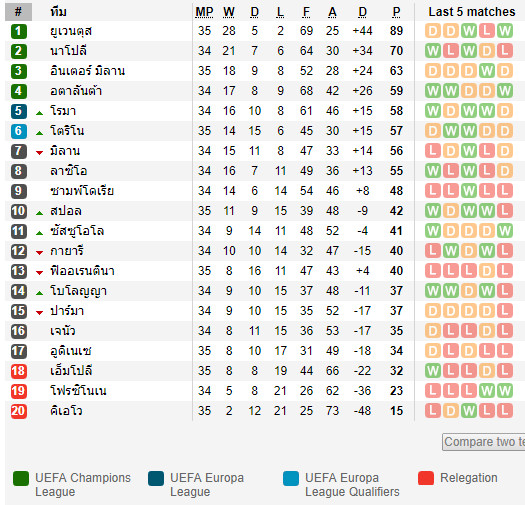Click red down arrow beside มิลาน

pos(40,153)
